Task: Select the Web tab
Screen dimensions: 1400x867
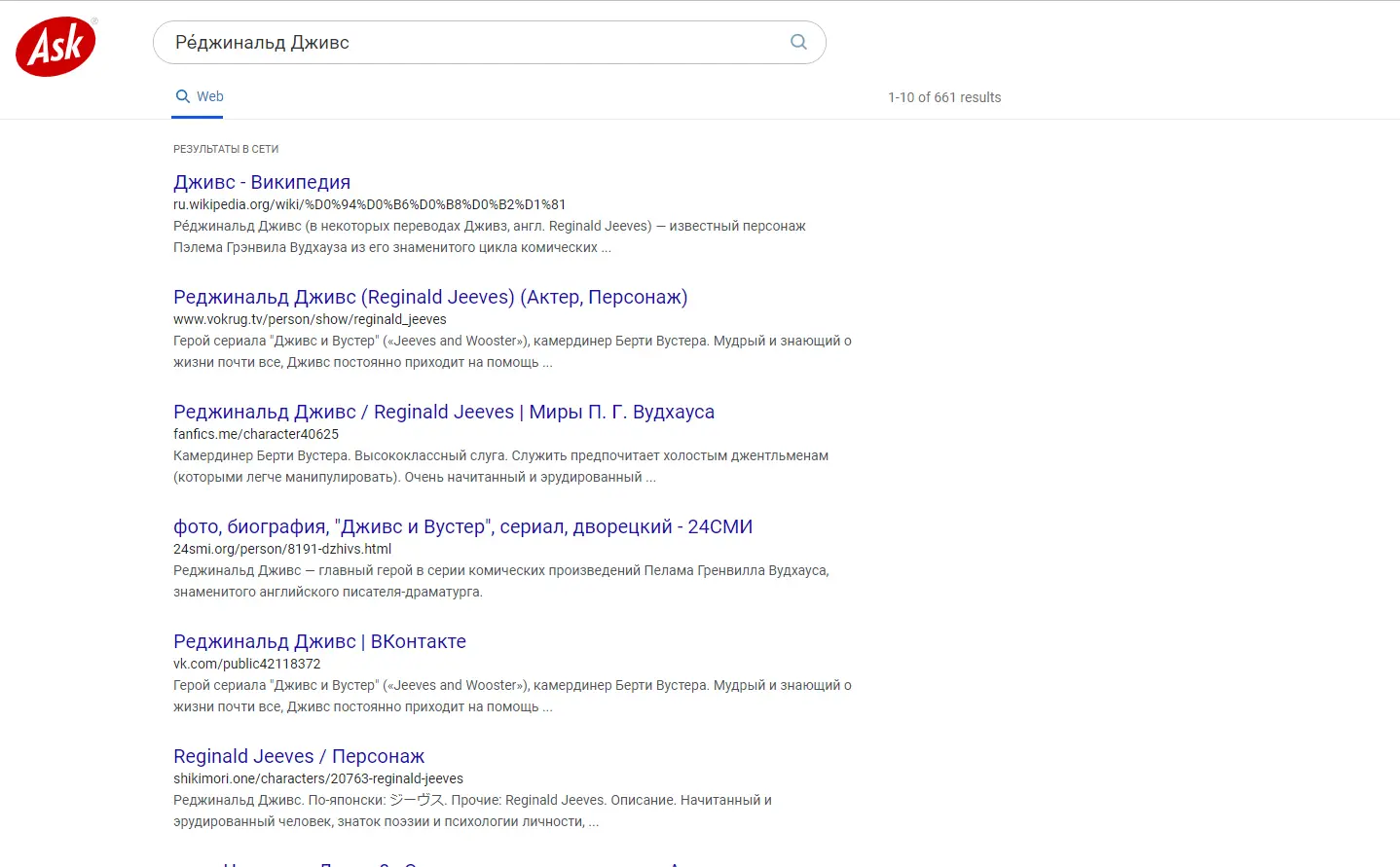Action: tap(199, 96)
